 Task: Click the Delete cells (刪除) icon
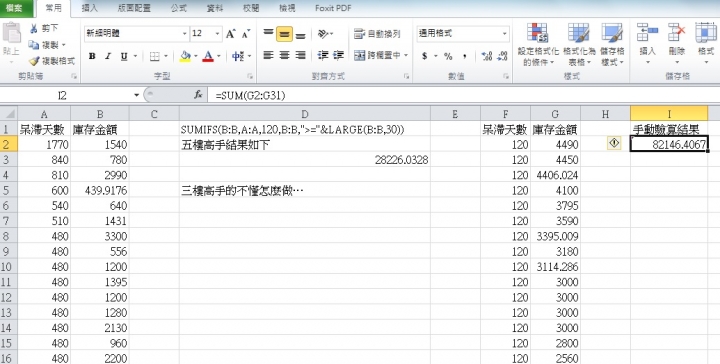pos(677,34)
